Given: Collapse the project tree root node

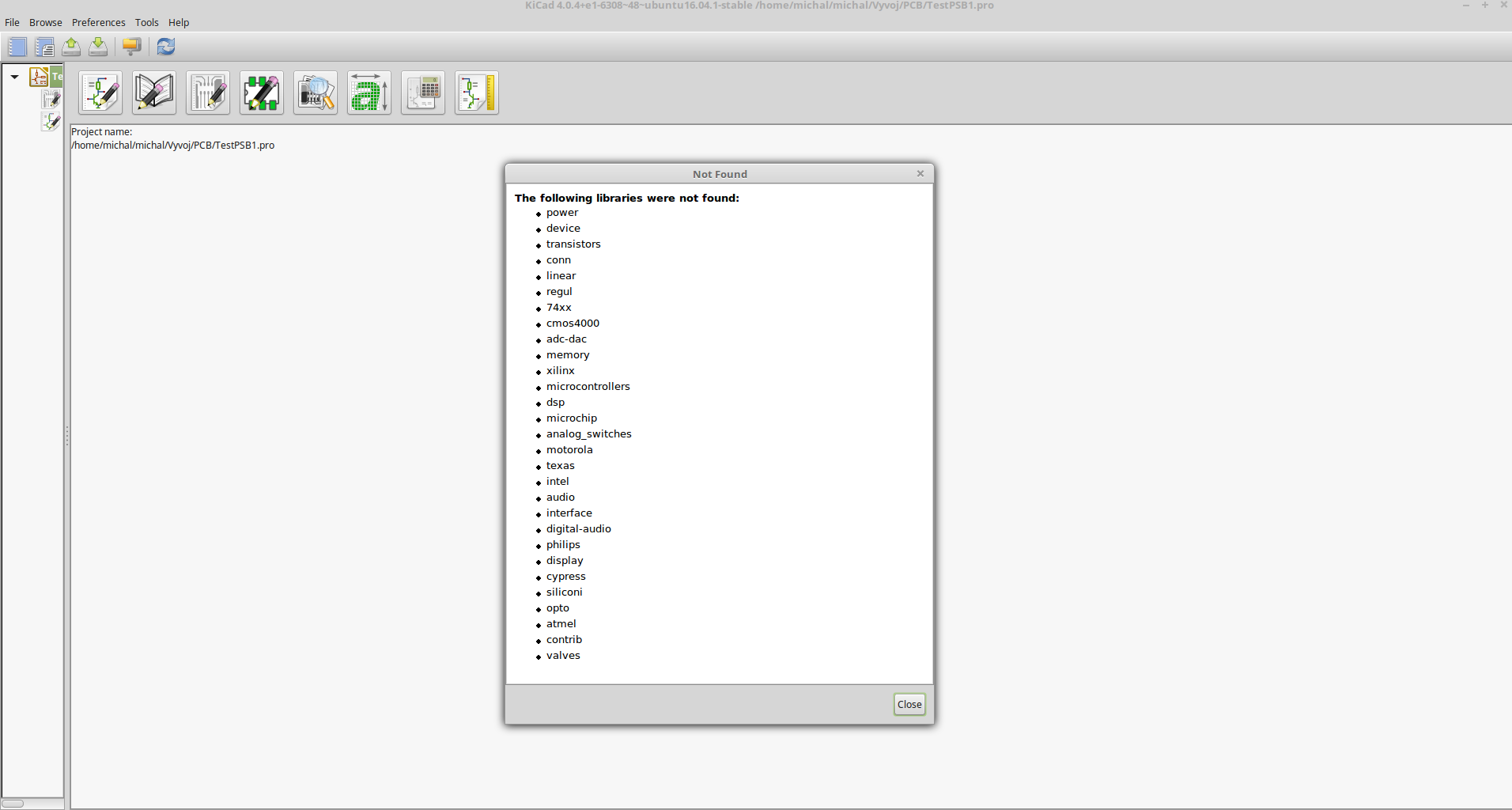Looking at the screenshot, I should [14, 77].
